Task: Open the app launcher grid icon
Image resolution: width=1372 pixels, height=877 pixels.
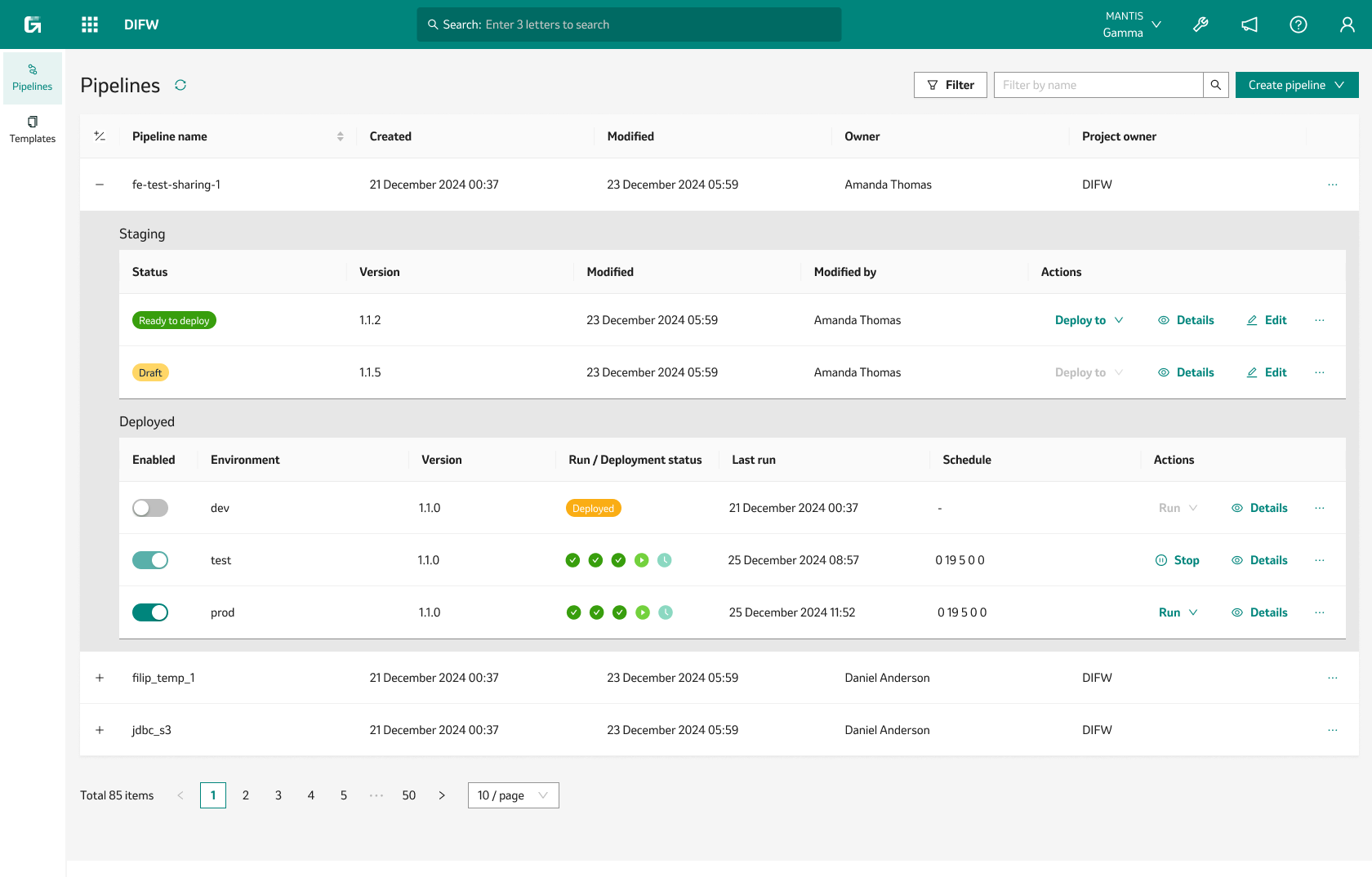Action: pyautogui.click(x=89, y=24)
